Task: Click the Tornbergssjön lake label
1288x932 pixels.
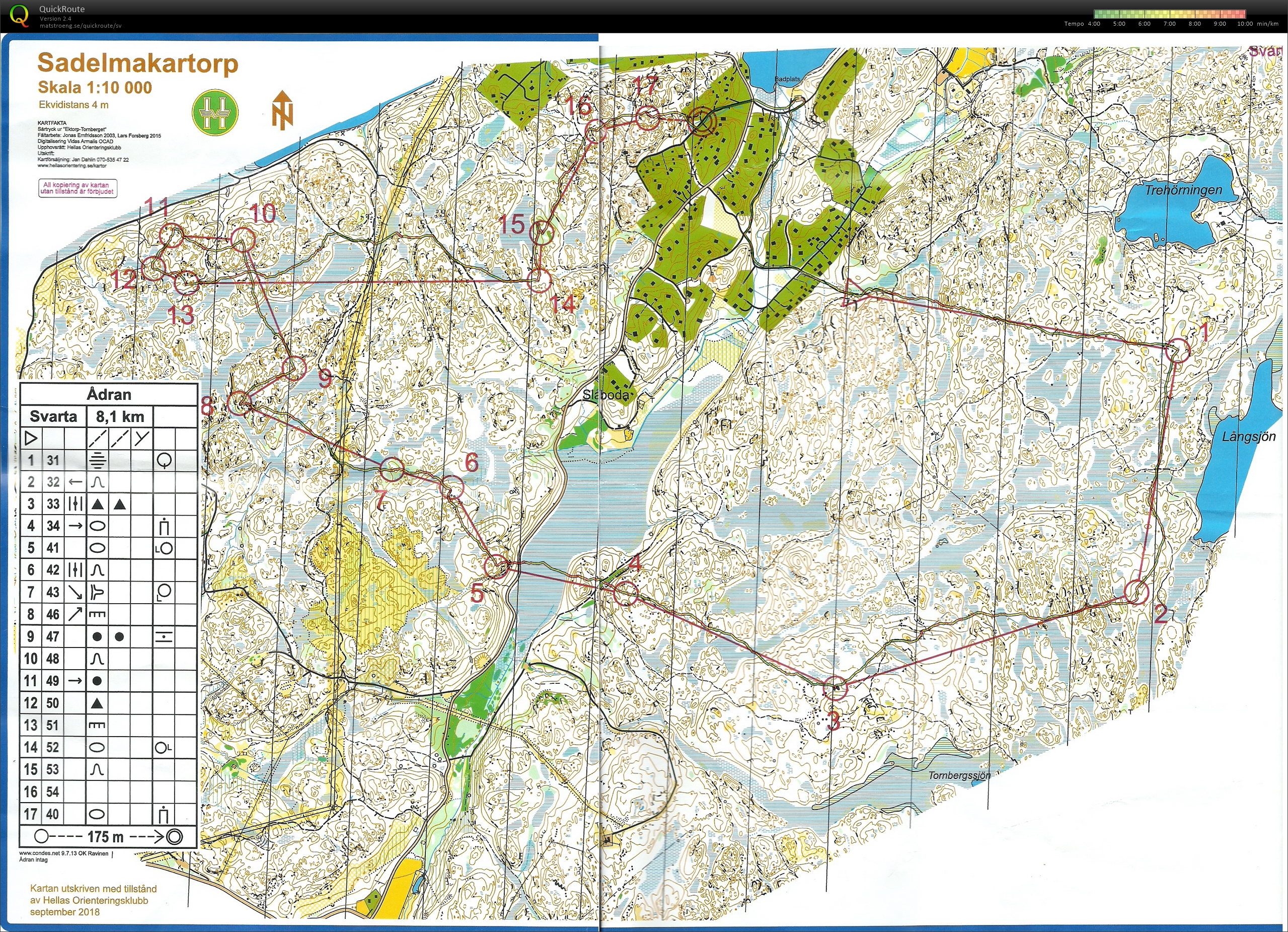Action: pyautogui.click(x=959, y=776)
